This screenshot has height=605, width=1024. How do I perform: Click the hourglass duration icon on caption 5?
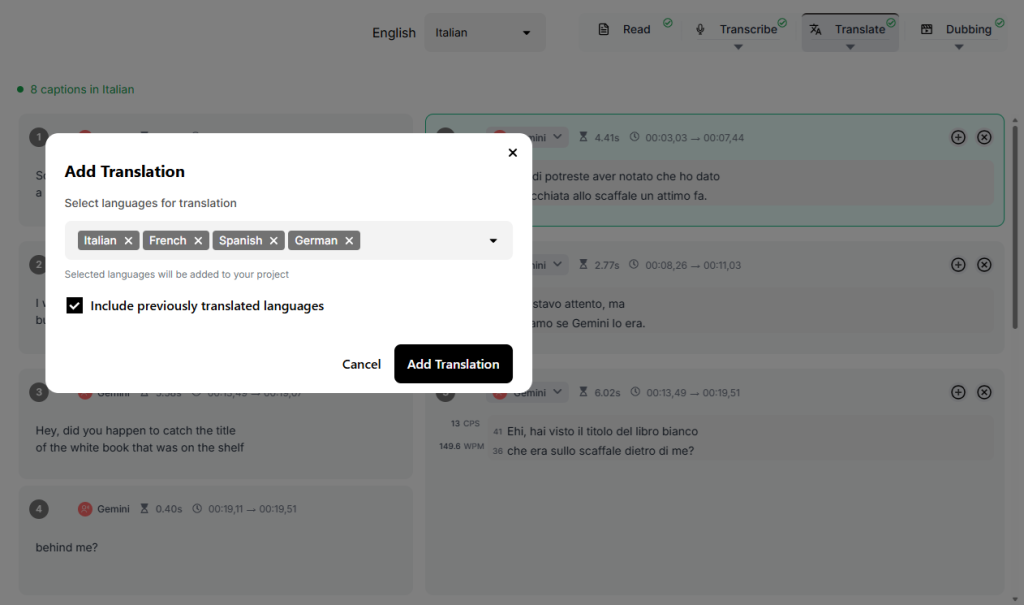(x=585, y=137)
